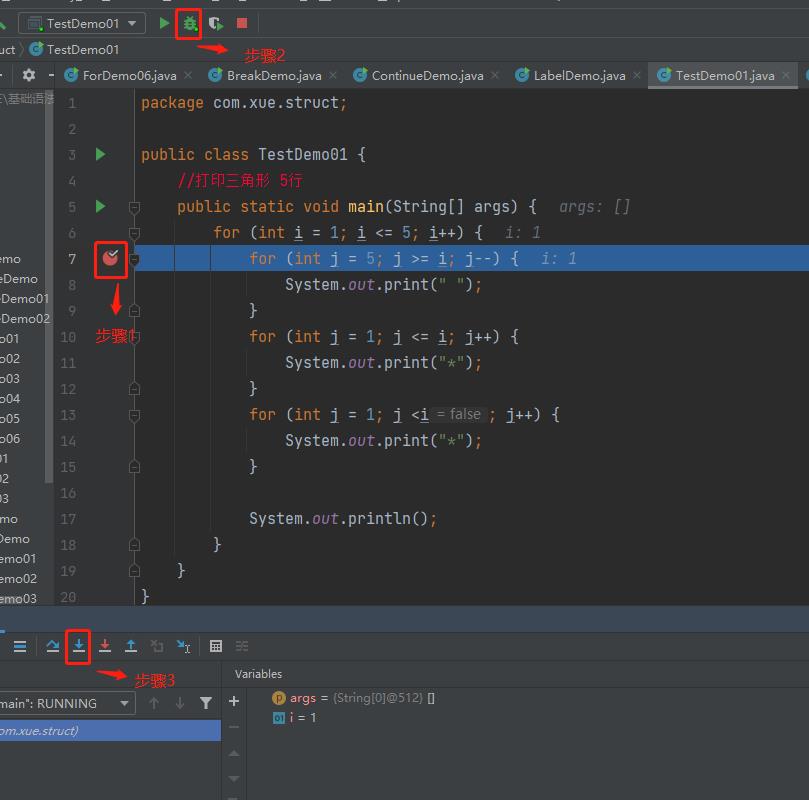
Task: Click fold end marker at line 9
Action: click(134, 311)
